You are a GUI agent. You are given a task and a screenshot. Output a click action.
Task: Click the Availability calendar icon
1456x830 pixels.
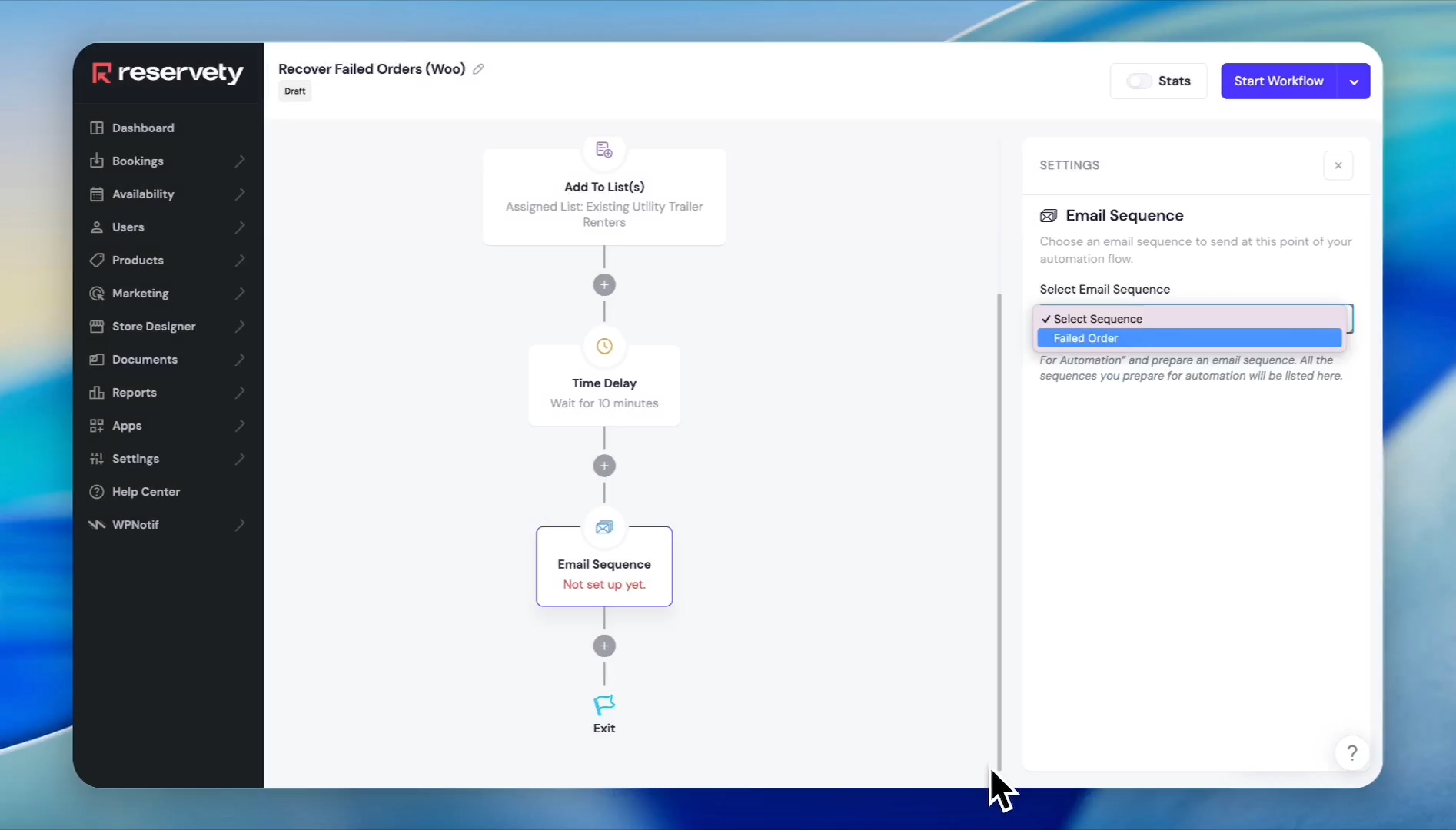96,194
